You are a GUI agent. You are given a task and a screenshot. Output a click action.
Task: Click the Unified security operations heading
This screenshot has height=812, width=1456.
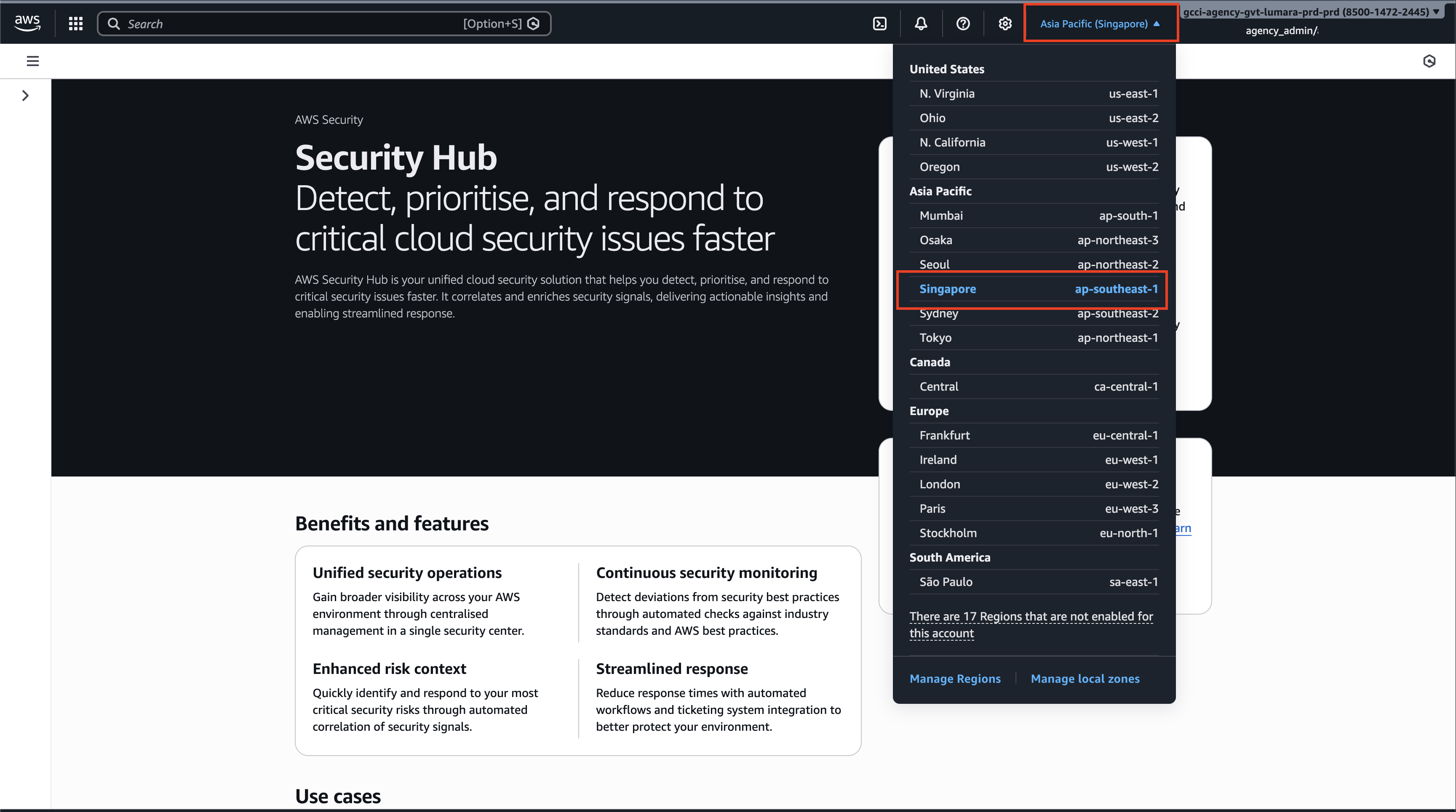tap(407, 572)
